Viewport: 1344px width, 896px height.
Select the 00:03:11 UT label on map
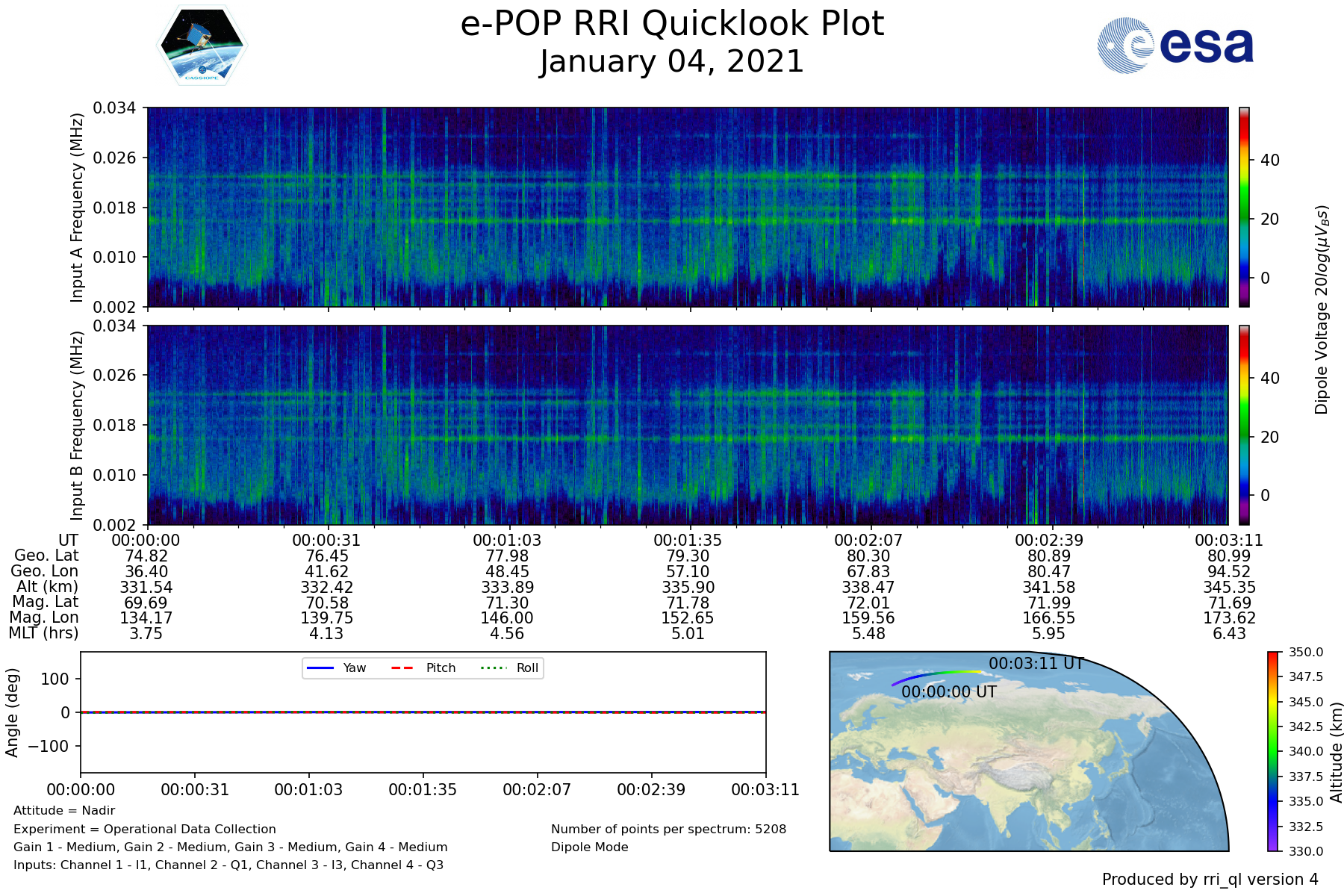1036,663
